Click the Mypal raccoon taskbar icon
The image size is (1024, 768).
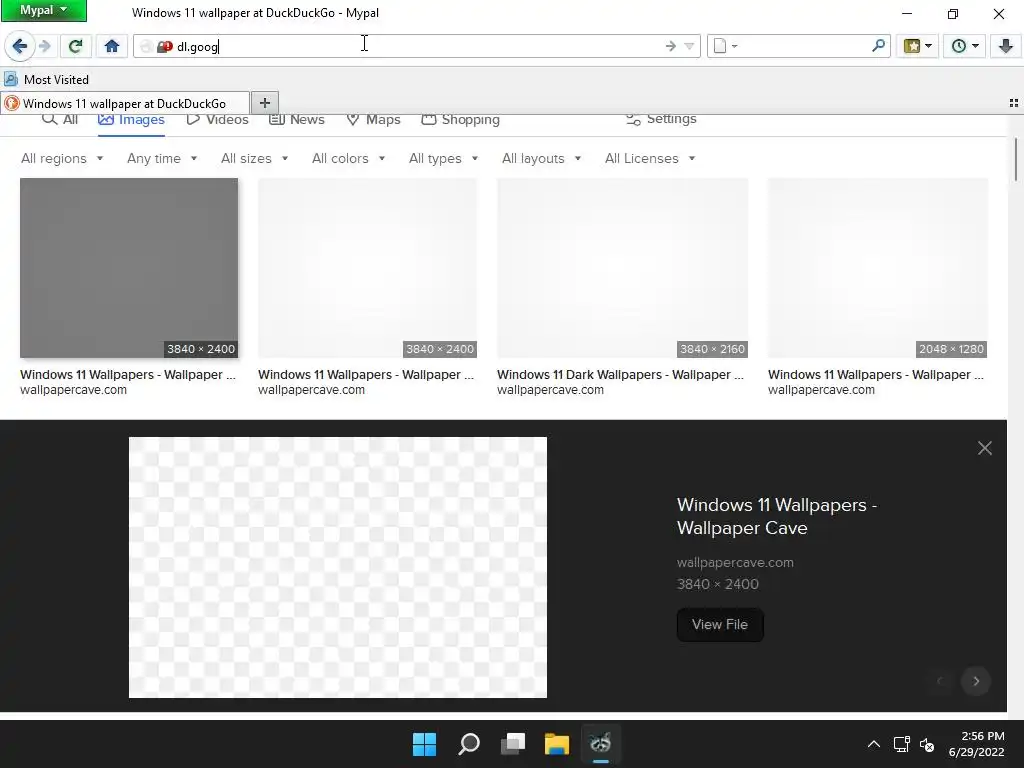pos(600,744)
